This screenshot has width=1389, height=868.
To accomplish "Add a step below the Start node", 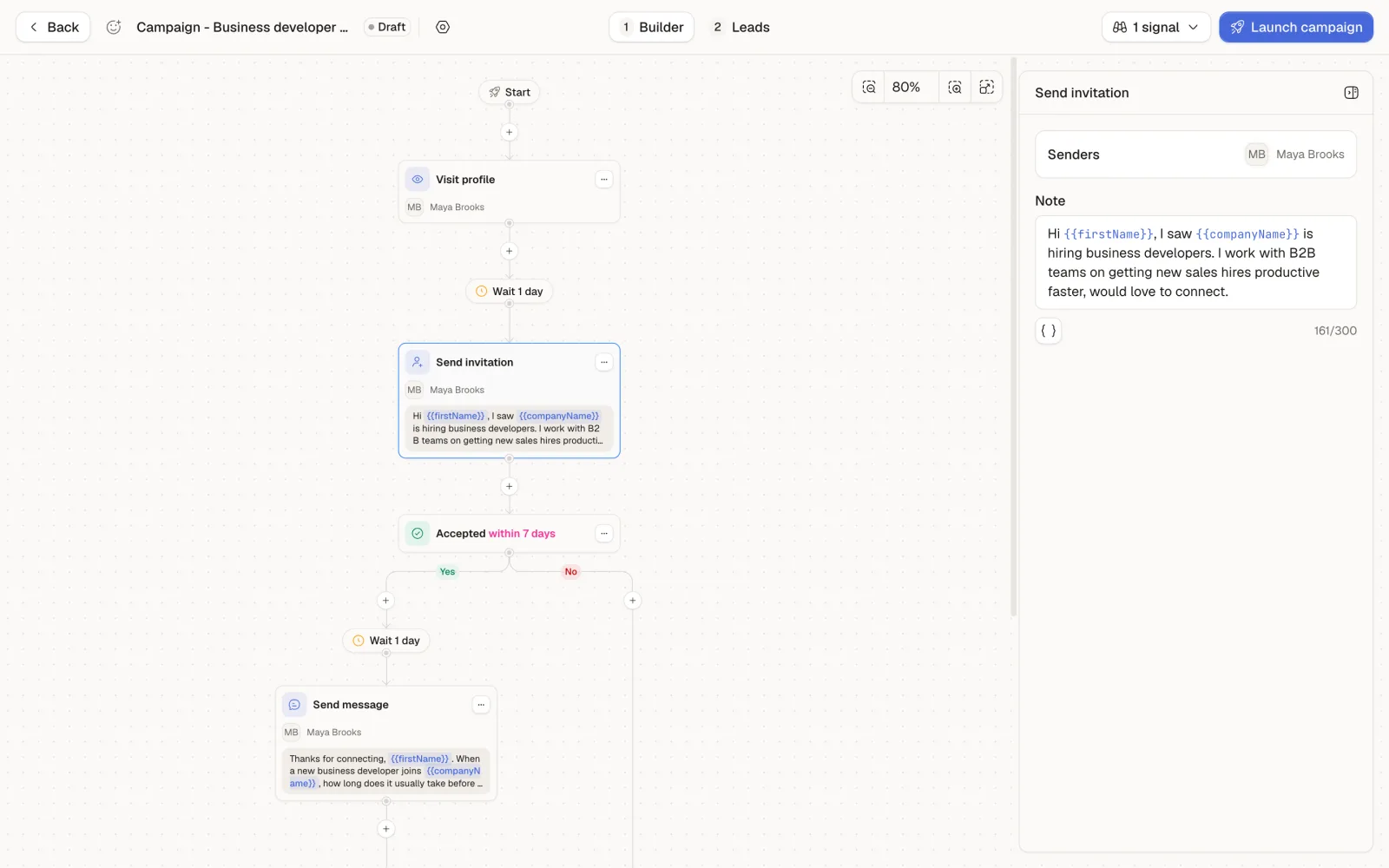I will pos(510,132).
